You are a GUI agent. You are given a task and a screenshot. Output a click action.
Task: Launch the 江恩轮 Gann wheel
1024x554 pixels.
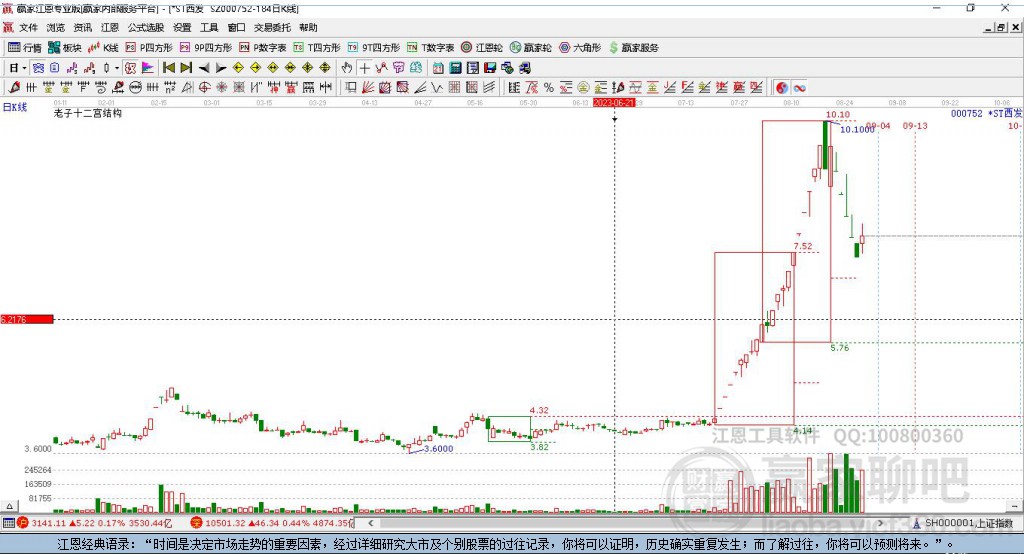(x=482, y=48)
